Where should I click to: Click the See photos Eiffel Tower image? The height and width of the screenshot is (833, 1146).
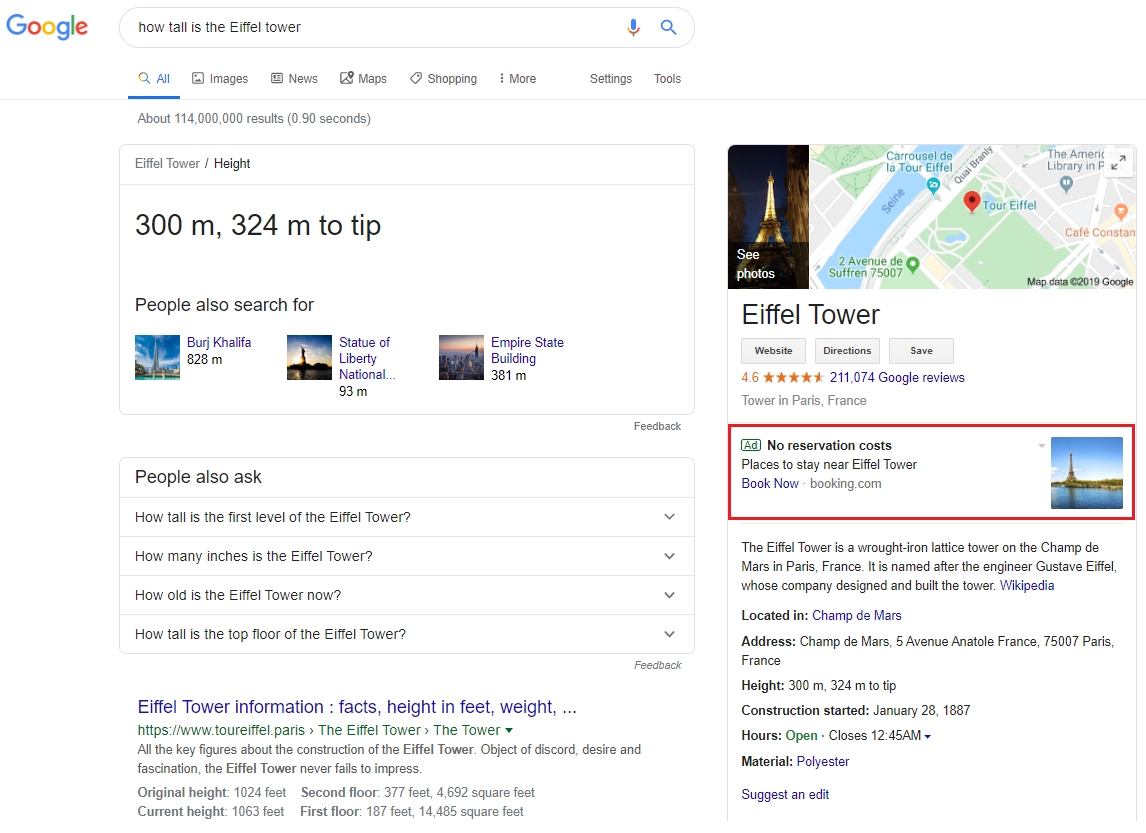[768, 216]
